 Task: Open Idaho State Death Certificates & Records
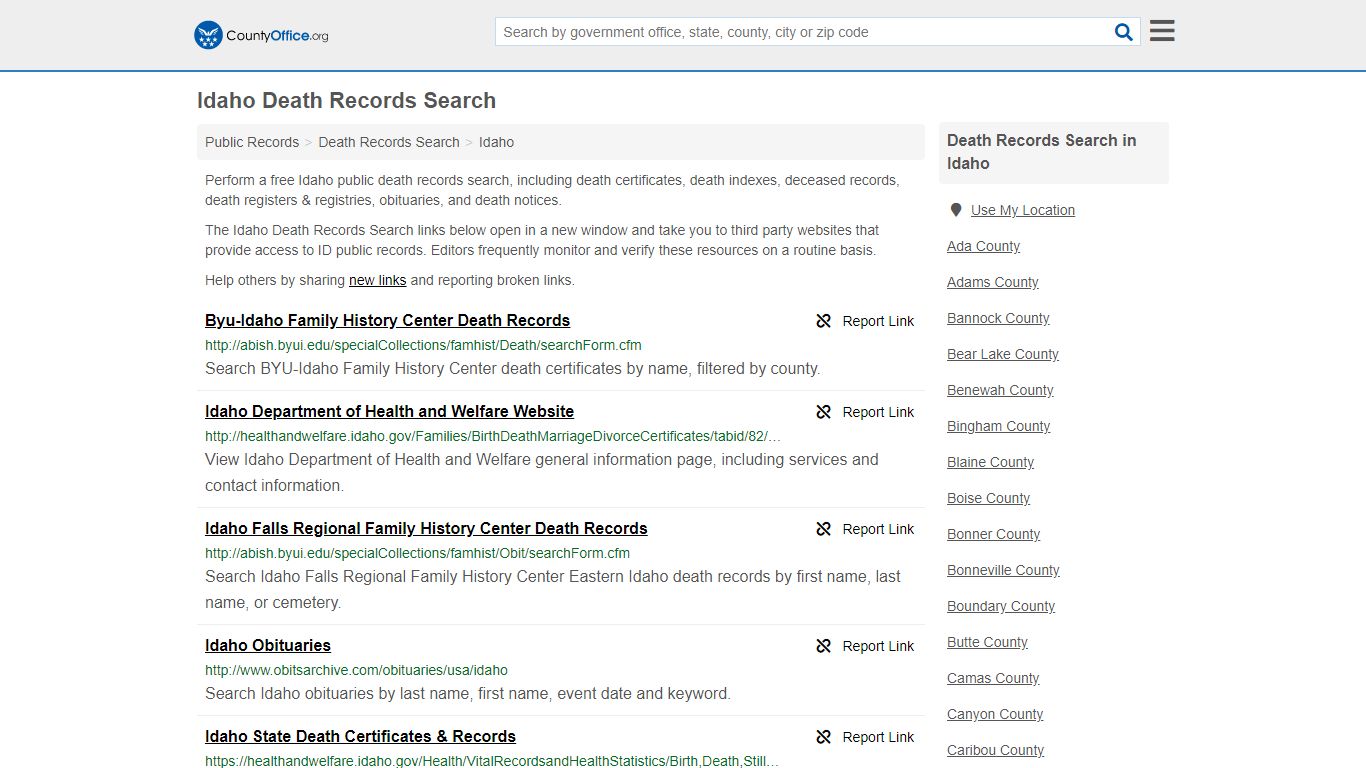360,737
